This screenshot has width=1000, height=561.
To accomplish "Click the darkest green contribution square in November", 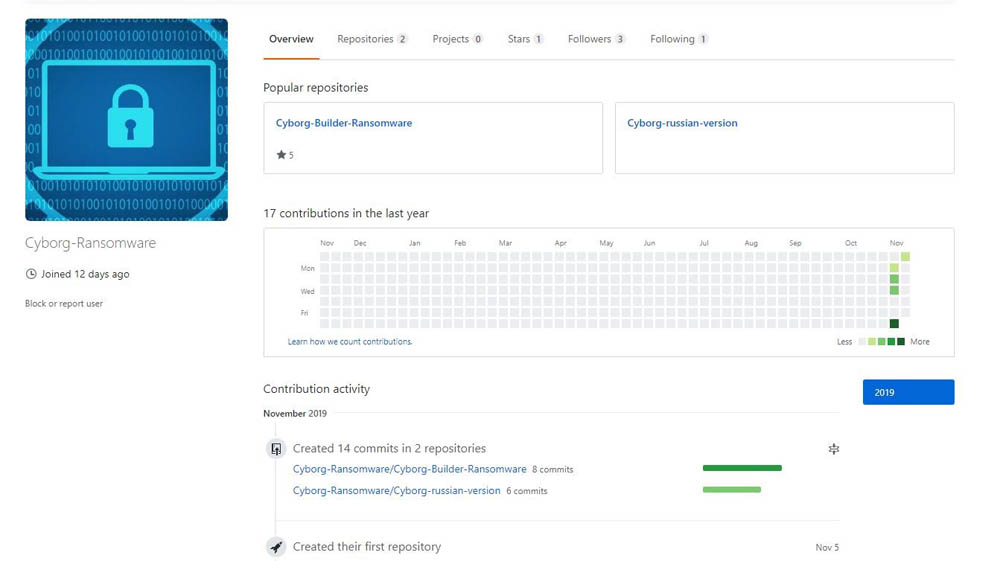I will tap(894, 324).
